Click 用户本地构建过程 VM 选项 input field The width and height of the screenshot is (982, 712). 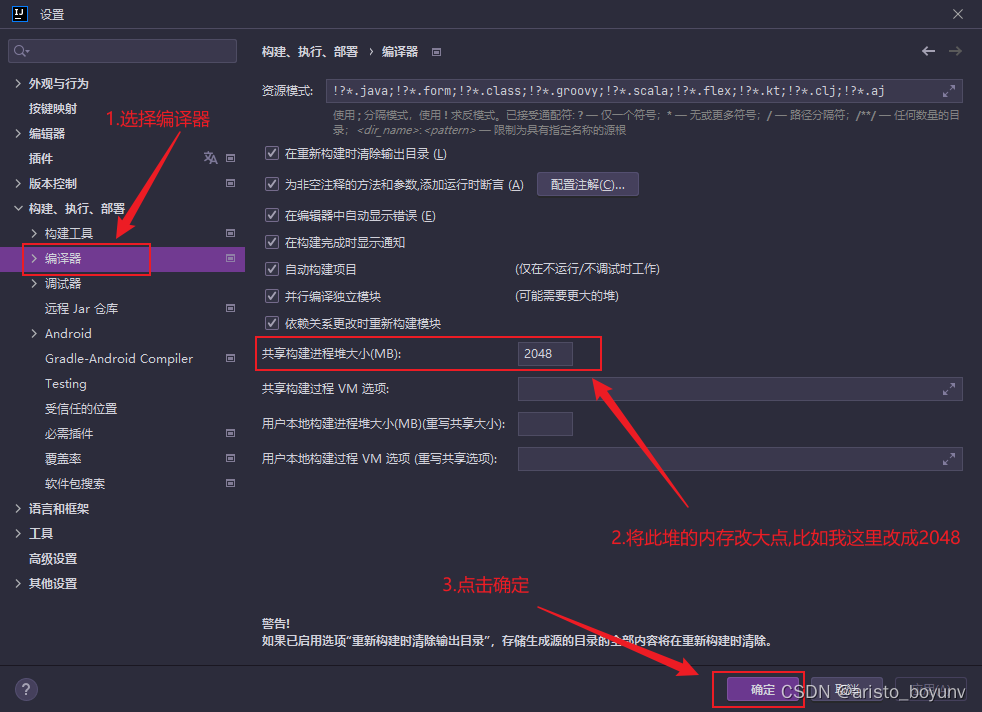[x=740, y=459]
